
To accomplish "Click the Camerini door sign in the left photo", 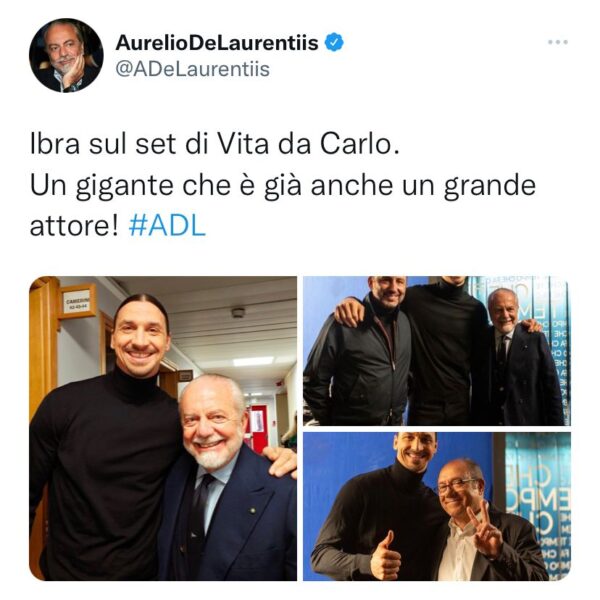I will (78, 302).
